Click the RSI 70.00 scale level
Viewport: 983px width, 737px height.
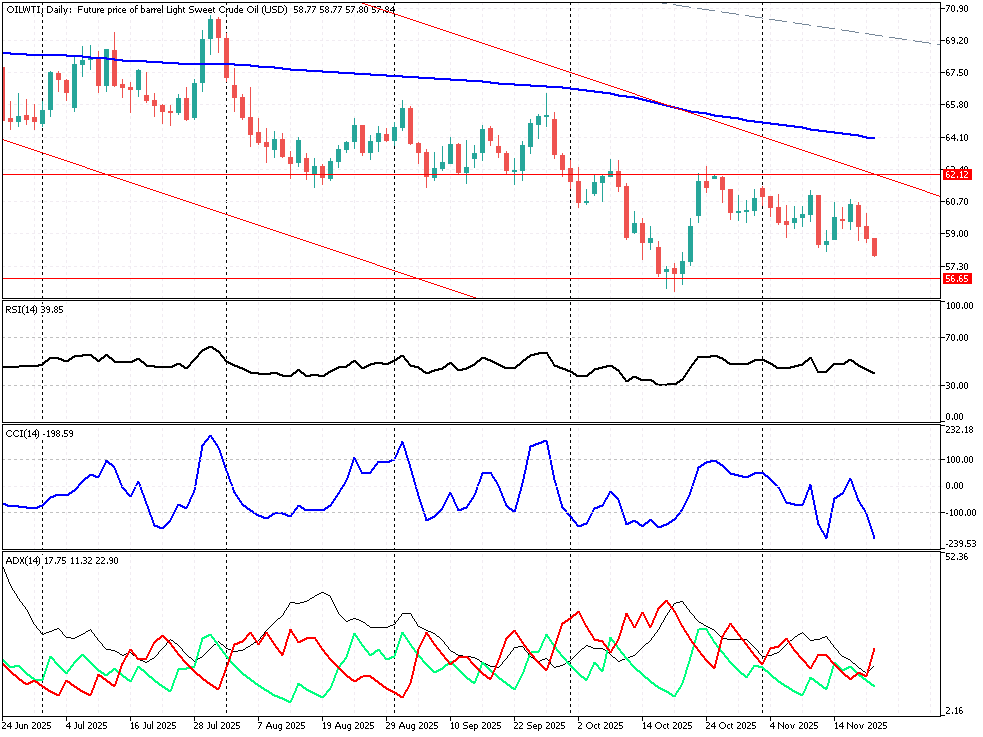[957, 338]
